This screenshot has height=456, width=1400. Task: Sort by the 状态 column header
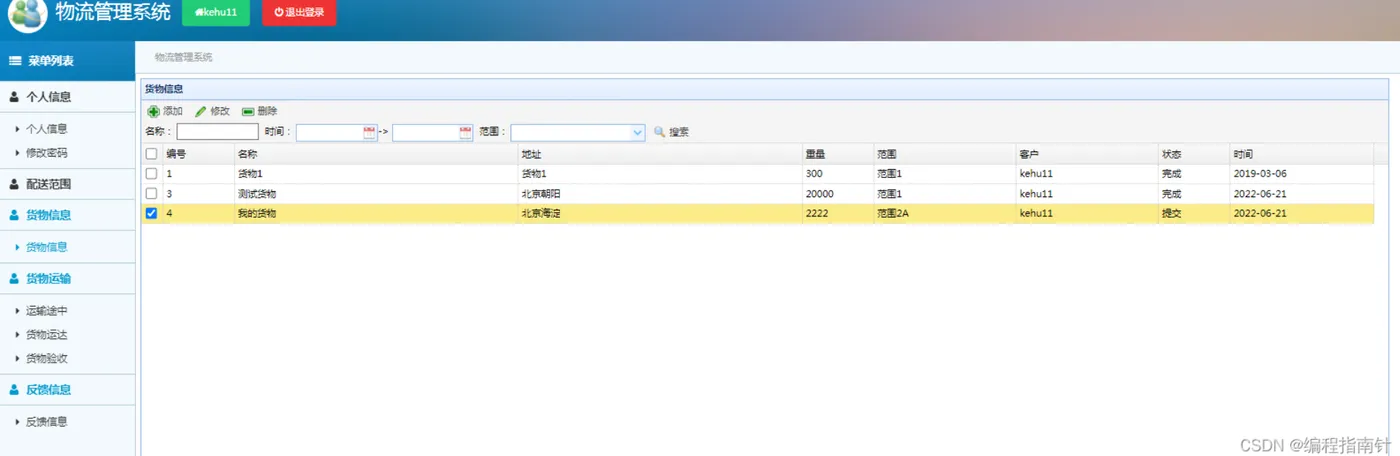[x=1193, y=154]
